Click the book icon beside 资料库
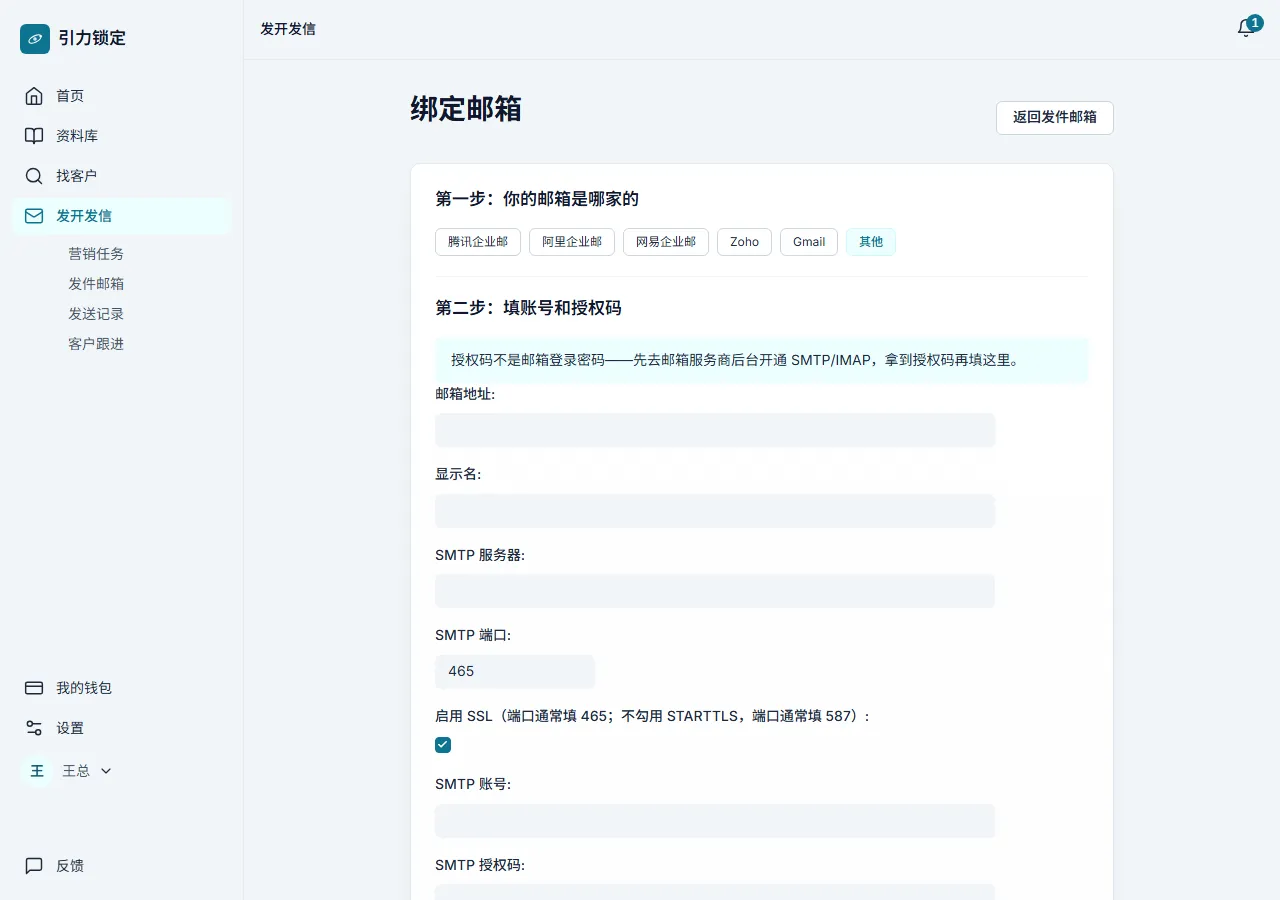This screenshot has width=1280, height=900. (34, 136)
